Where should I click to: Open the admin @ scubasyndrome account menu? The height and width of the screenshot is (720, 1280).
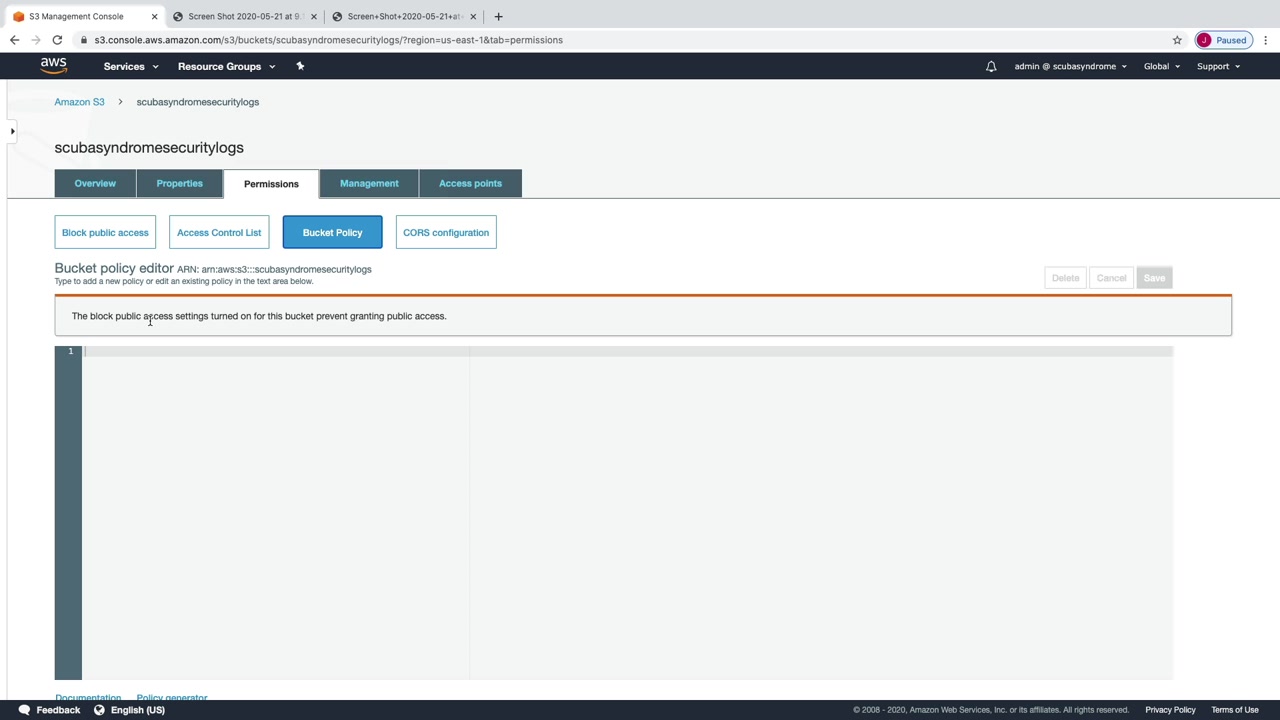tap(1071, 66)
